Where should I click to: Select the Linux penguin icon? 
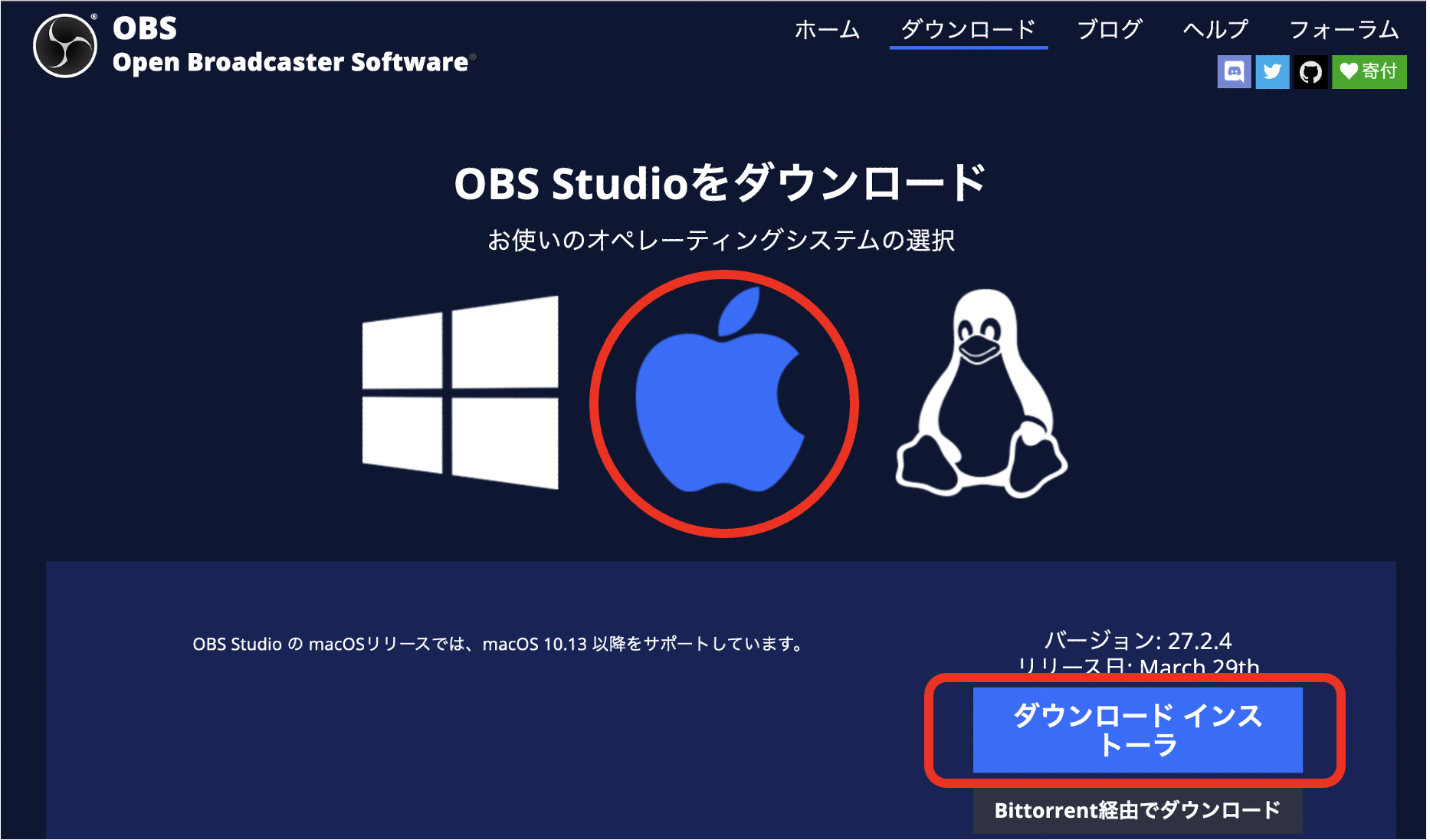click(982, 393)
